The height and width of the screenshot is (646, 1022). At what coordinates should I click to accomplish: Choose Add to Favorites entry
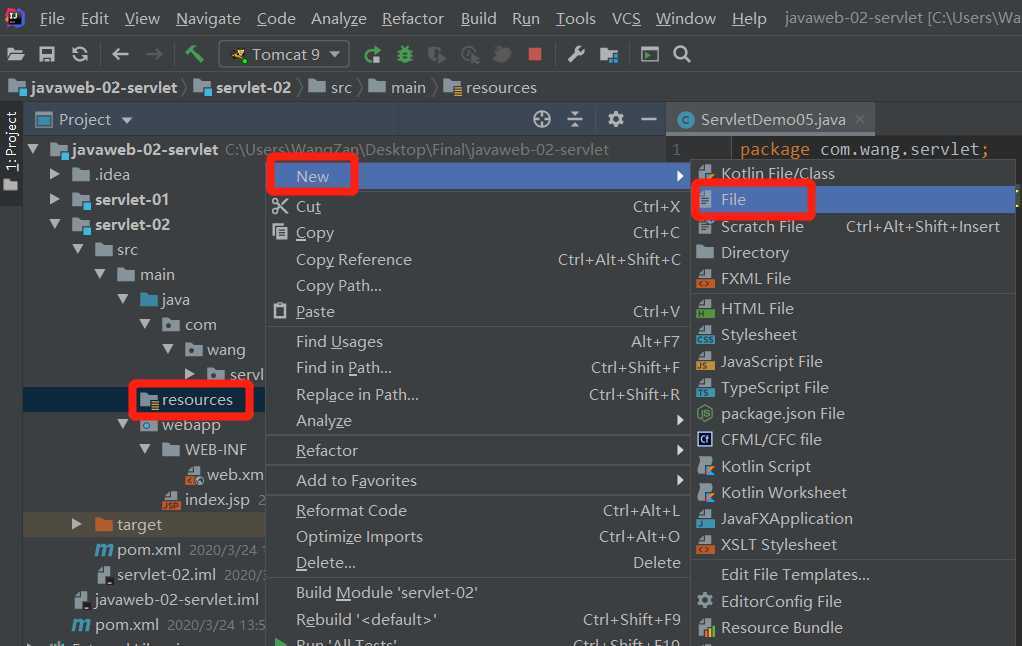(478, 480)
